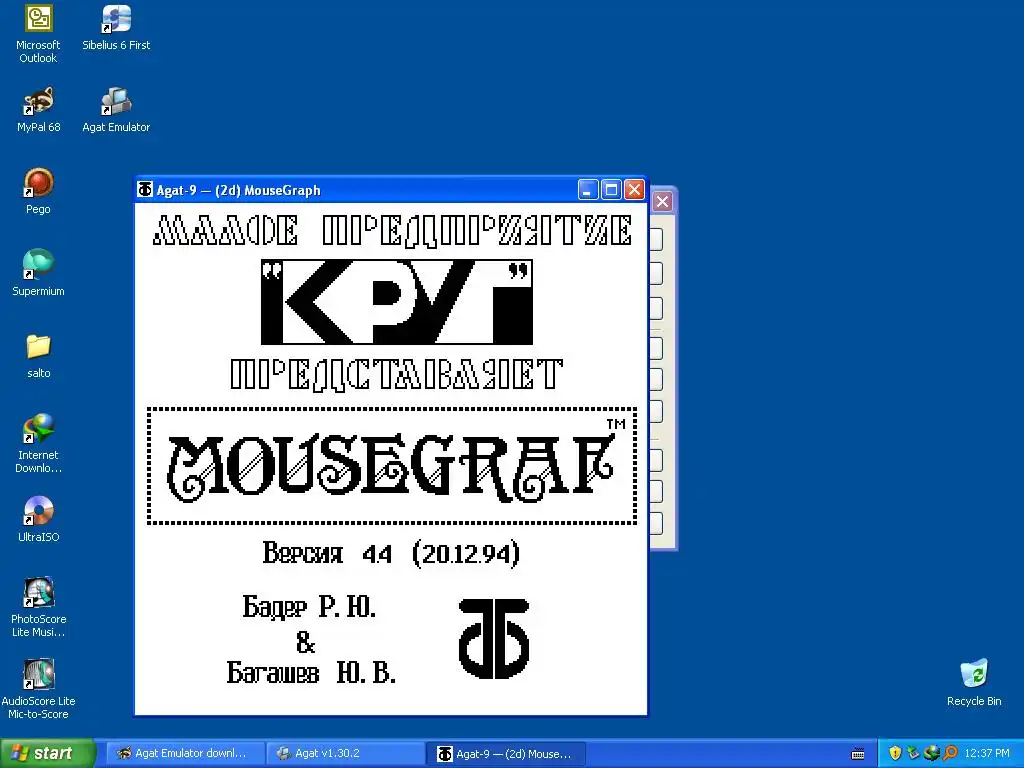The image size is (1024, 768).
Task: Select the MyPal 68 desktop icon
Action: (39, 109)
